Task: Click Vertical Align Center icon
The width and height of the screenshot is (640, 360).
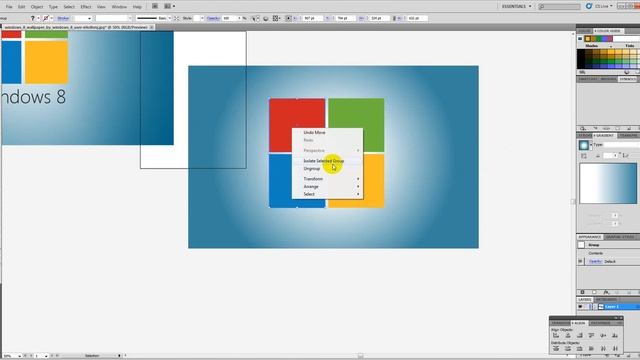Action: pos(603,336)
